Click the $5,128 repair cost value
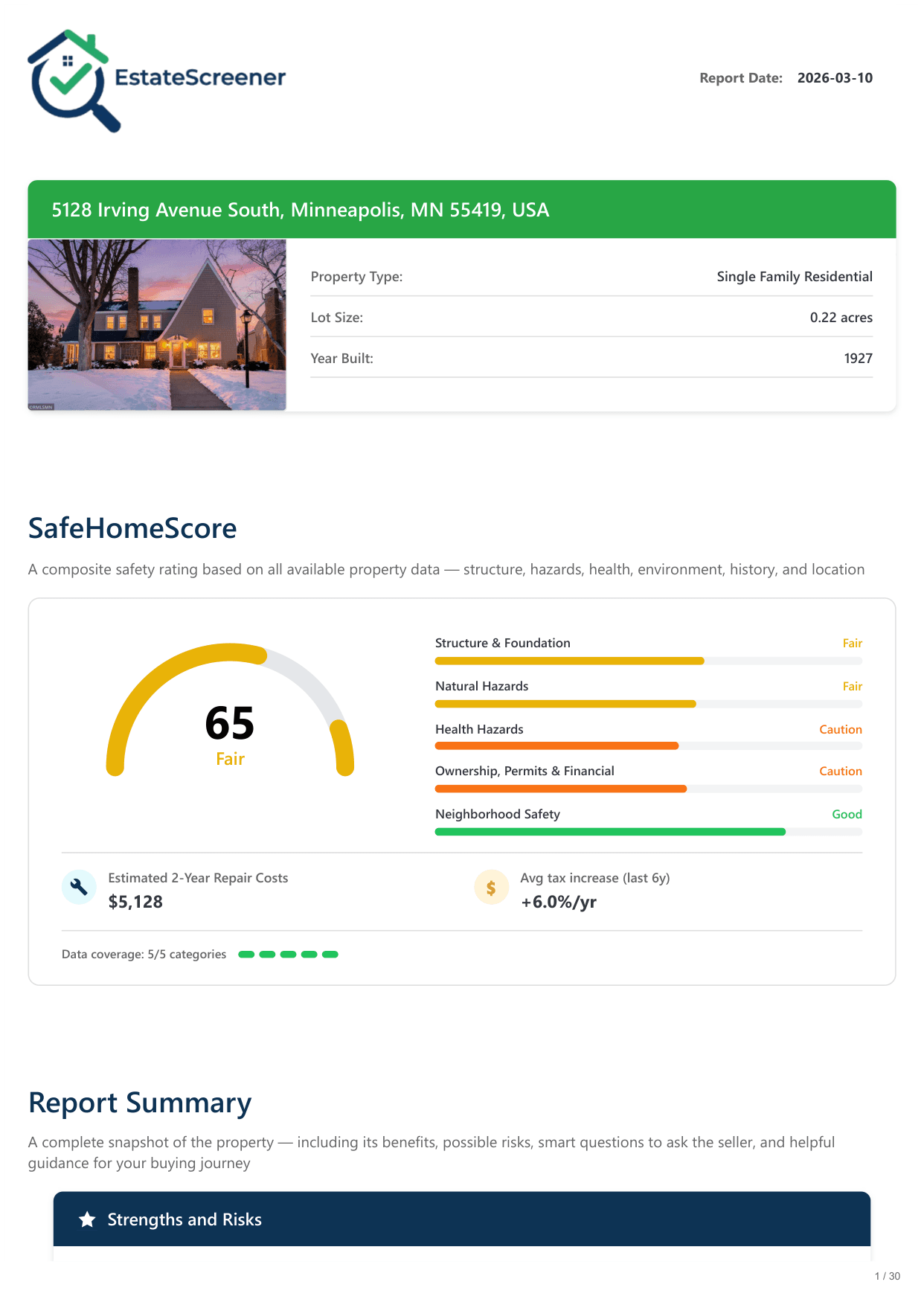 click(135, 902)
